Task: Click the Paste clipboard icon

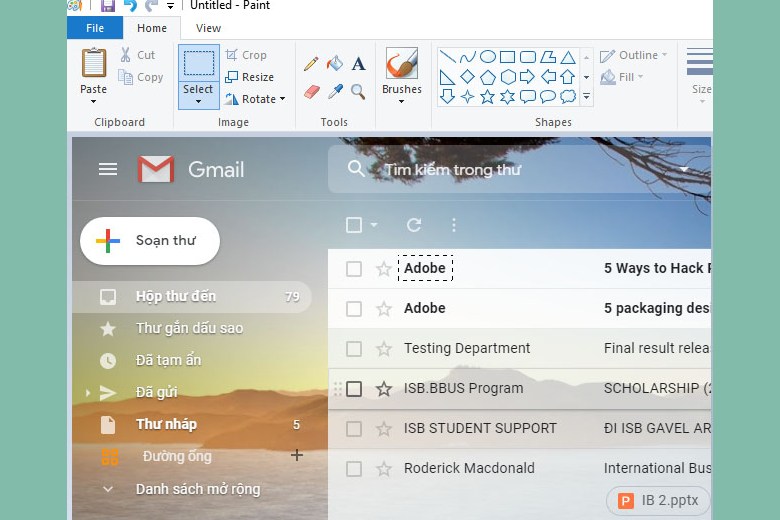Action: pos(94,63)
